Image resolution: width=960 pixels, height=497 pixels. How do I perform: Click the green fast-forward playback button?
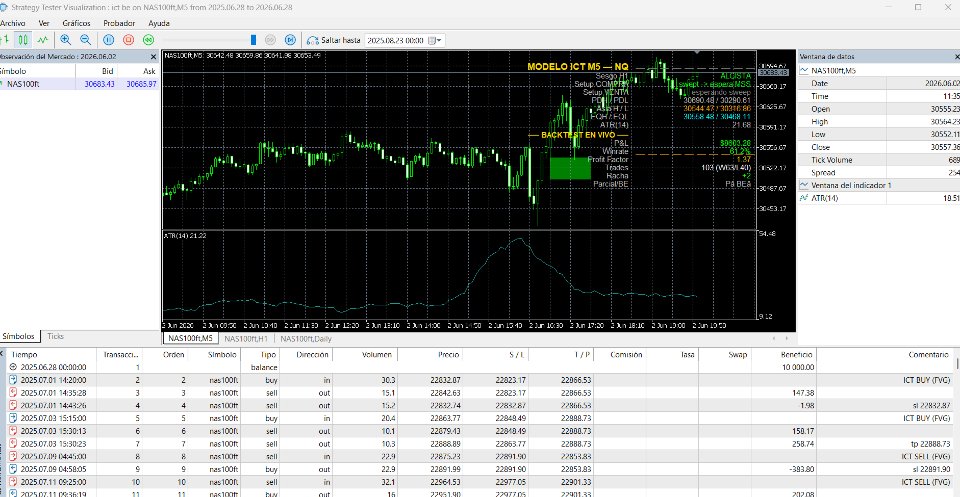point(148,40)
